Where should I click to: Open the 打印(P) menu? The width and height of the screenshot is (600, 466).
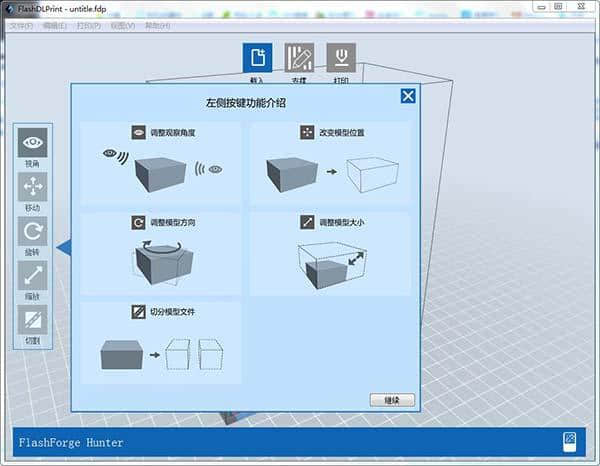click(x=88, y=25)
